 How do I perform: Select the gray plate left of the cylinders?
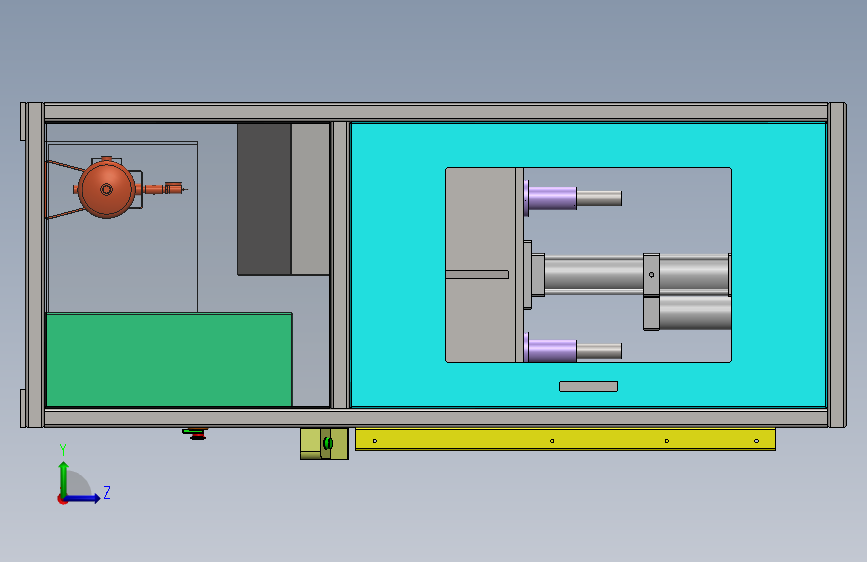[x=480, y=265]
